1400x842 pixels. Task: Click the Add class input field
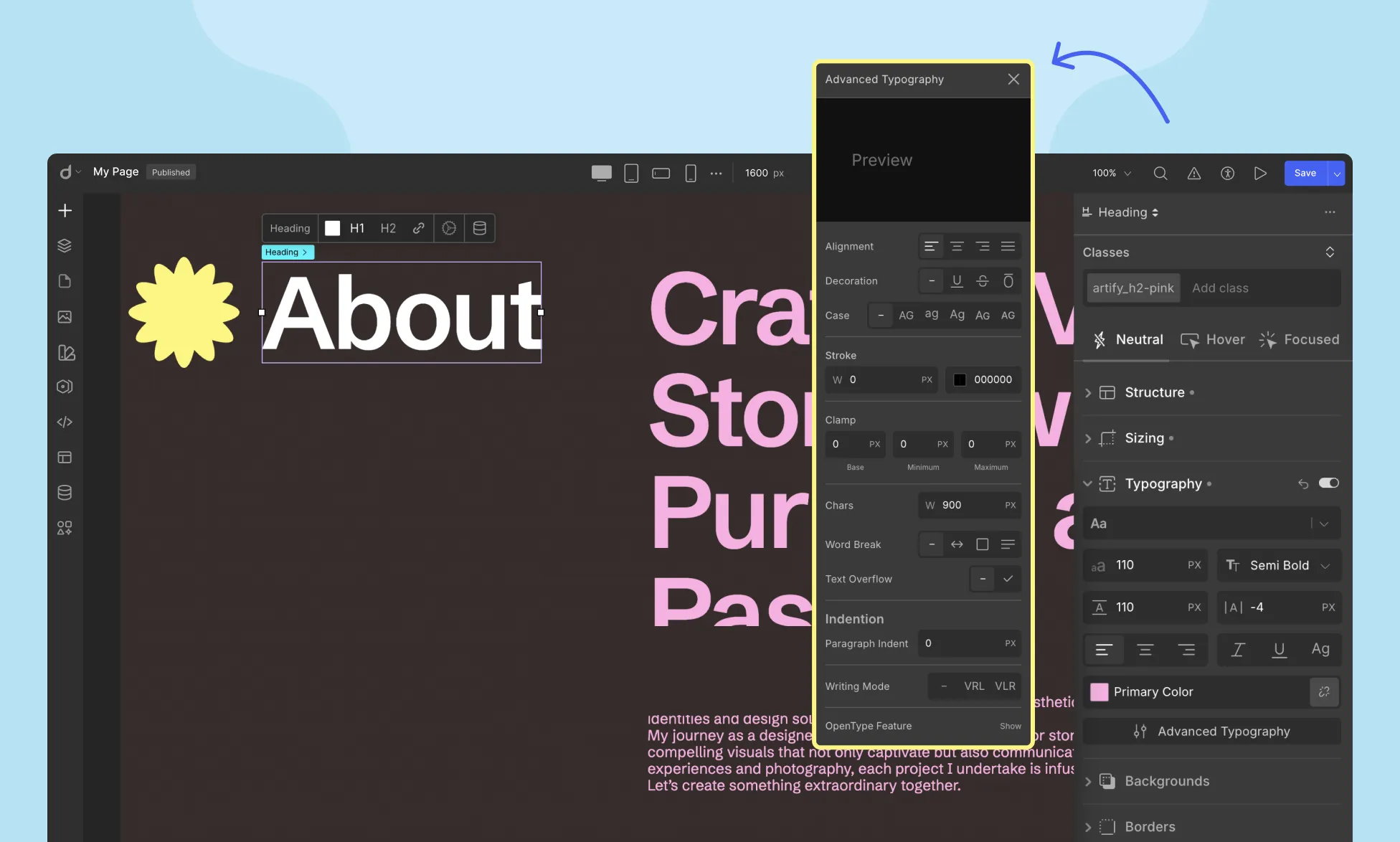coord(1261,288)
